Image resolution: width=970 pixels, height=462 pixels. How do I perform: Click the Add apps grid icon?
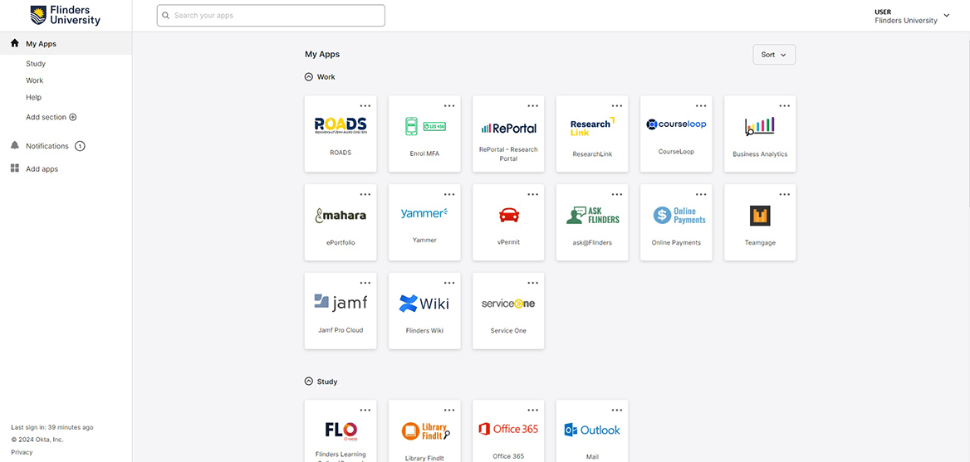tap(15, 168)
